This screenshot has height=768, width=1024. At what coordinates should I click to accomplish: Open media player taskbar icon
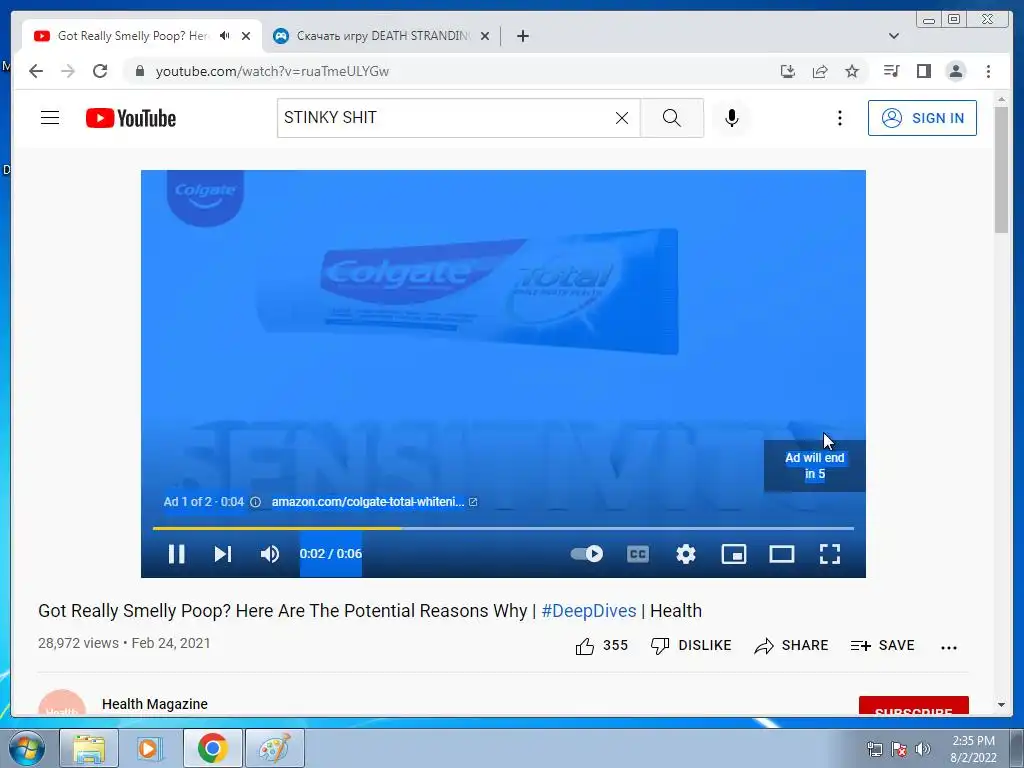(150, 748)
